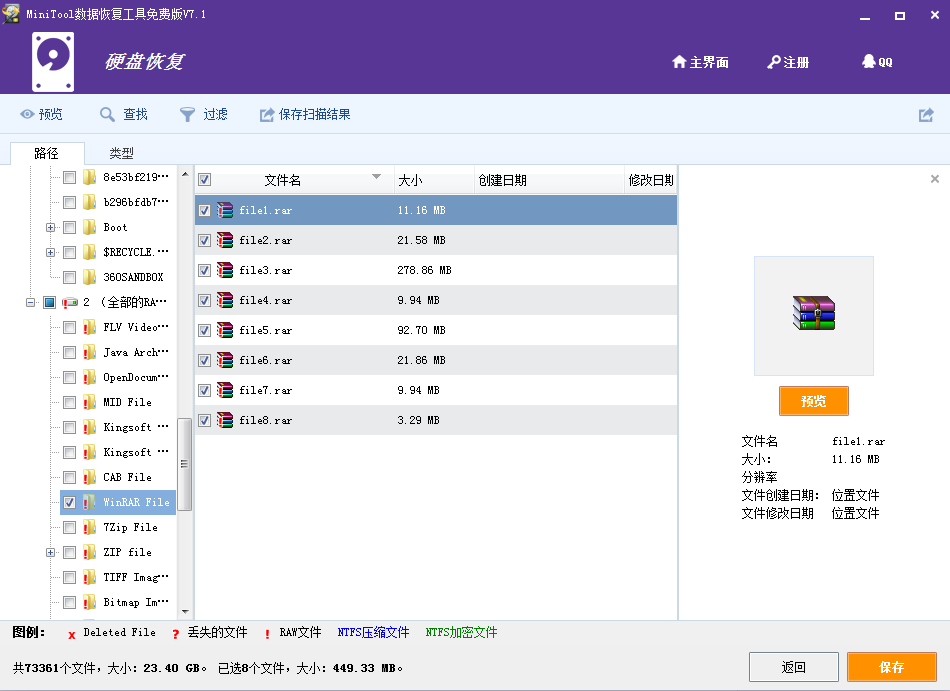Click the 21.86 MB size cell
The width and height of the screenshot is (950, 691).
(421, 360)
